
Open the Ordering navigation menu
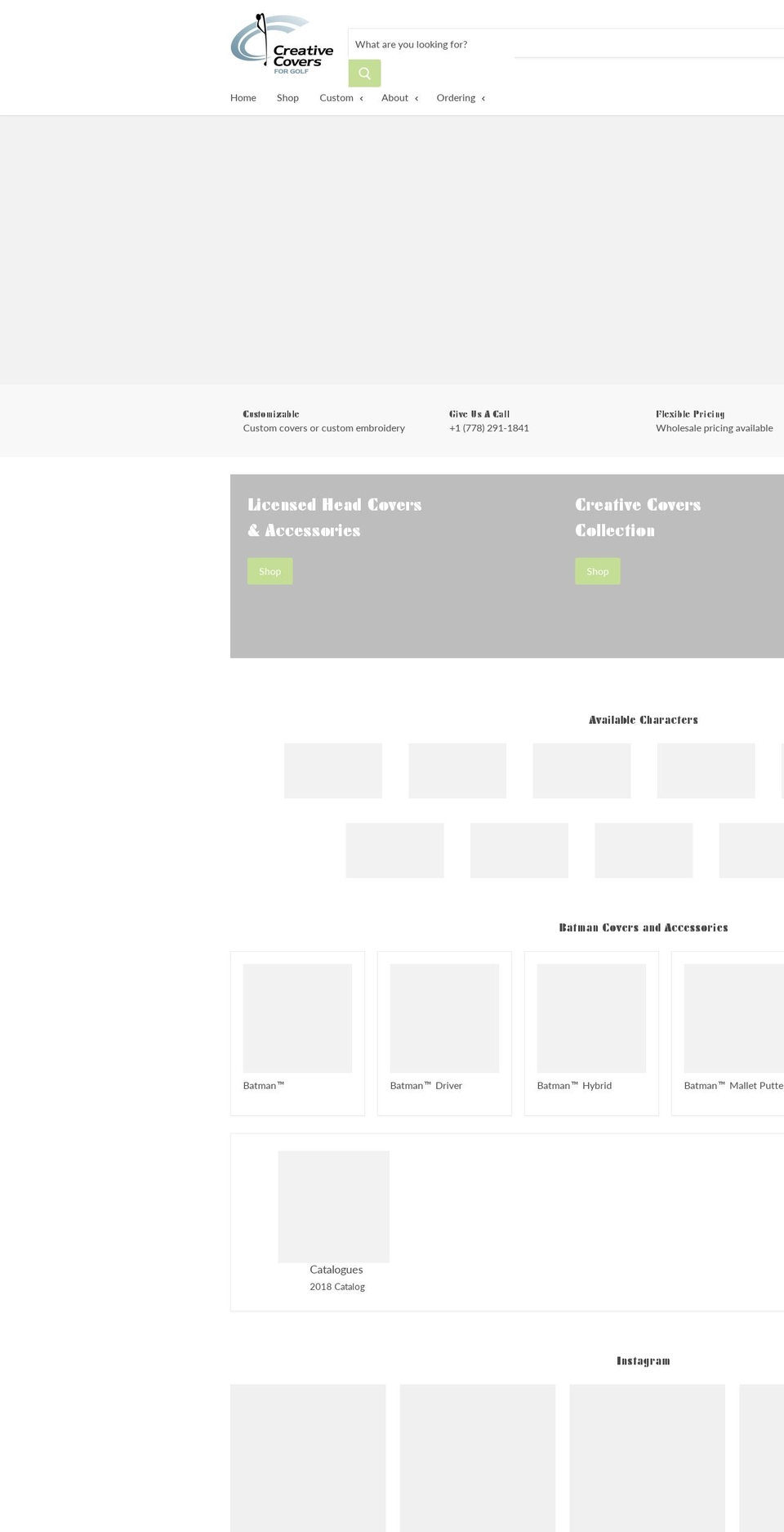click(456, 98)
